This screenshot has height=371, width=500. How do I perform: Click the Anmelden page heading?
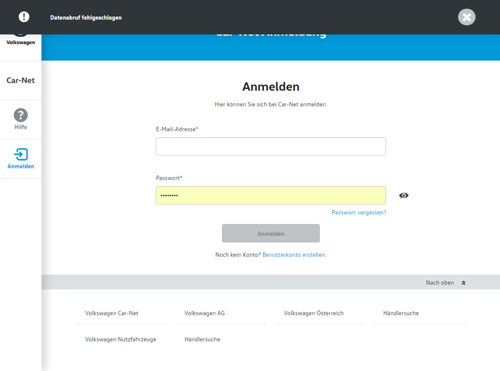pyautogui.click(x=271, y=87)
